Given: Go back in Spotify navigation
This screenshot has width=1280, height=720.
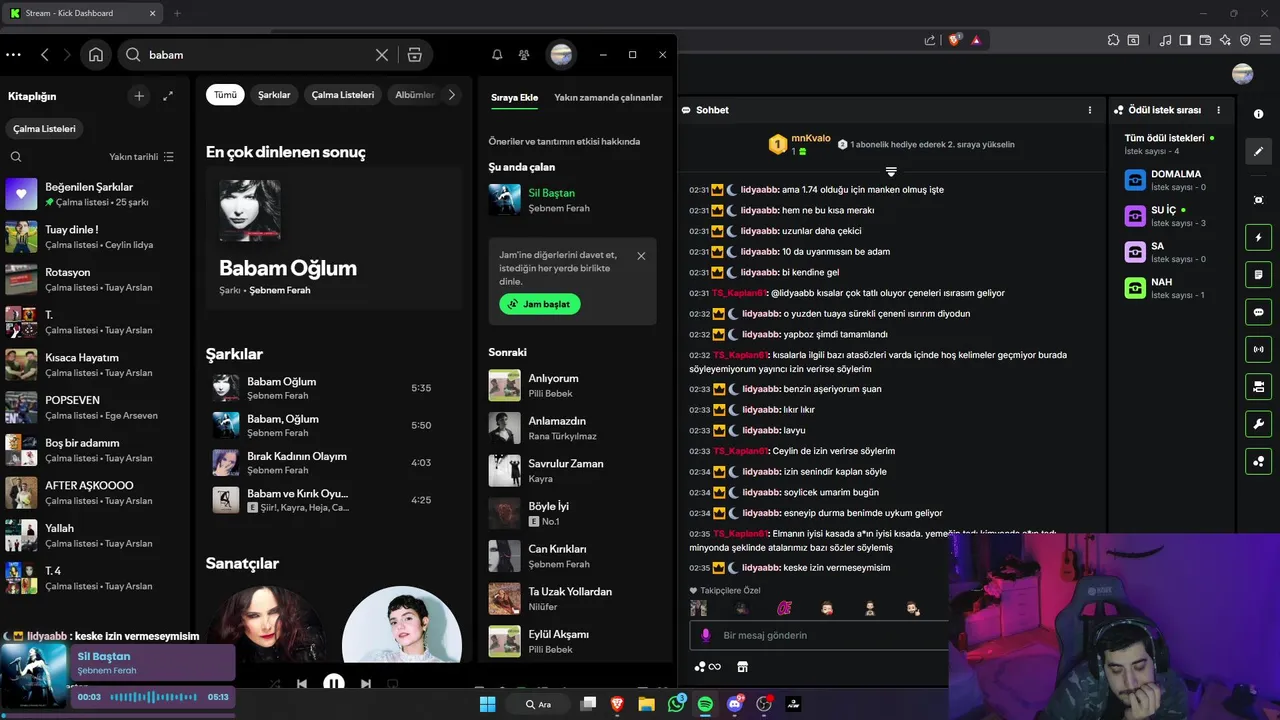Looking at the screenshot, I should [45, 55].
